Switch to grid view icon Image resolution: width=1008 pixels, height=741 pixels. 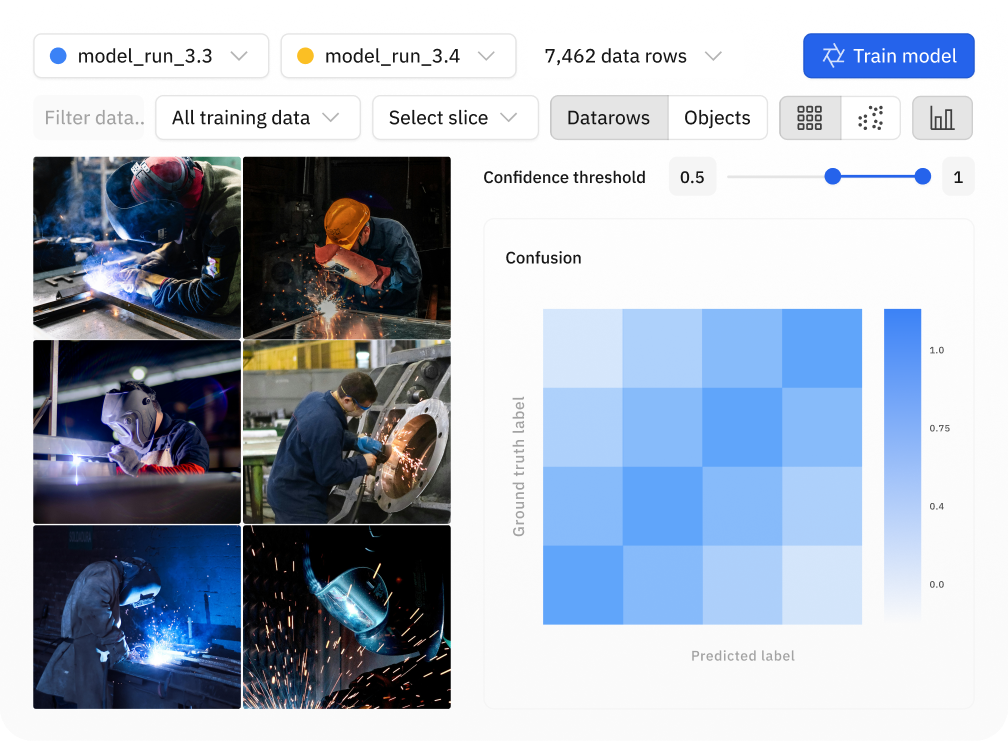[810, 118]
